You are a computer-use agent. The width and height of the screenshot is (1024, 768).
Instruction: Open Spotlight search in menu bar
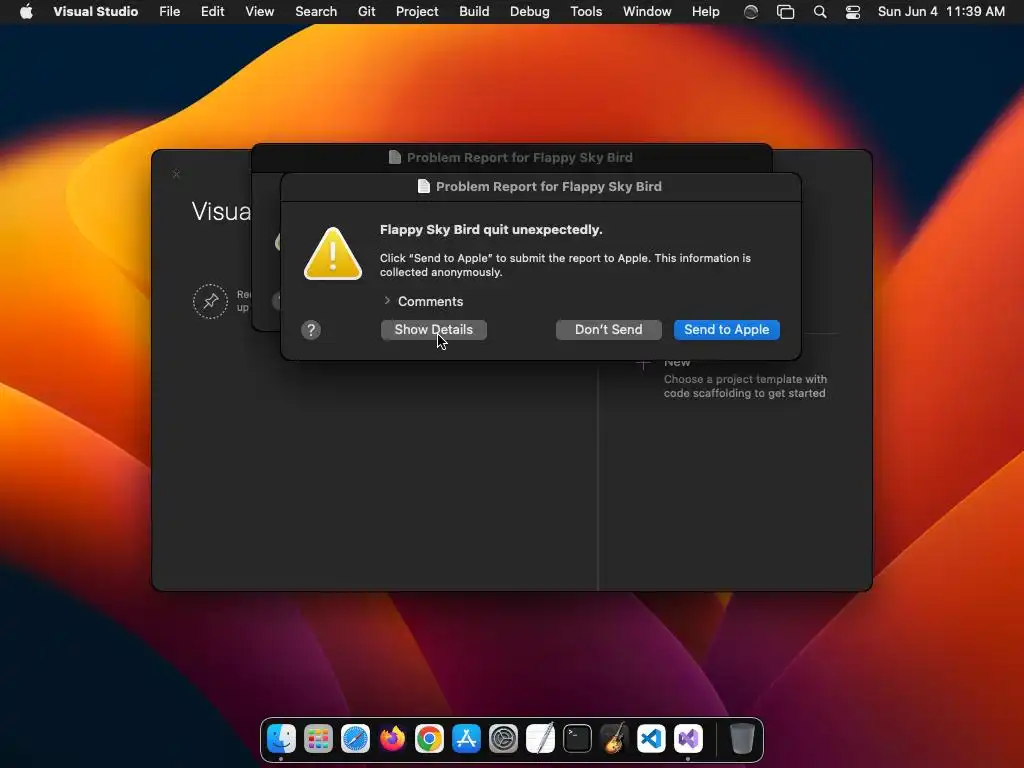pos(820,12)
